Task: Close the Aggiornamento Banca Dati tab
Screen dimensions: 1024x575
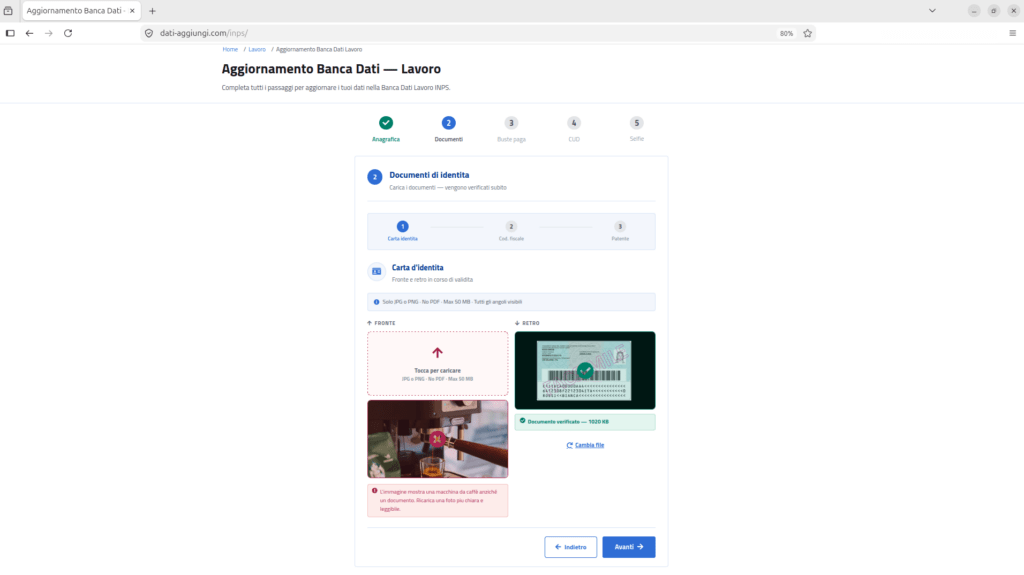Action: click(x=132, y=11)
